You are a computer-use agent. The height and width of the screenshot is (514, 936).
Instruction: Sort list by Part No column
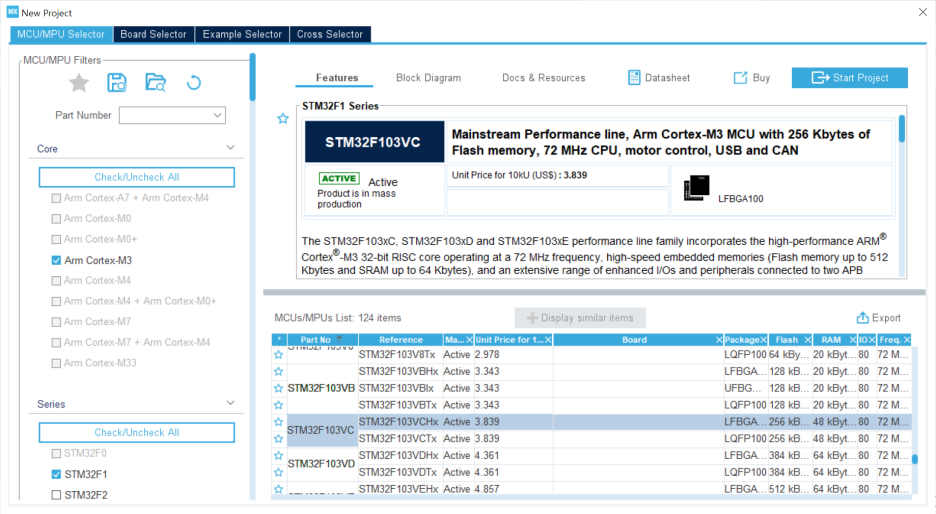pos(322,340)
